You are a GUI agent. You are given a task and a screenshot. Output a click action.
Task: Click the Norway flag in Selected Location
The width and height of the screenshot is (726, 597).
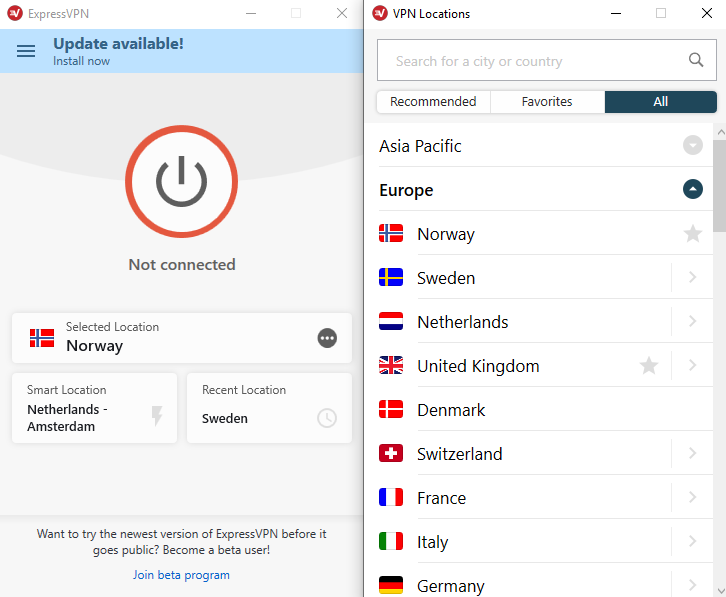point(42,338)
